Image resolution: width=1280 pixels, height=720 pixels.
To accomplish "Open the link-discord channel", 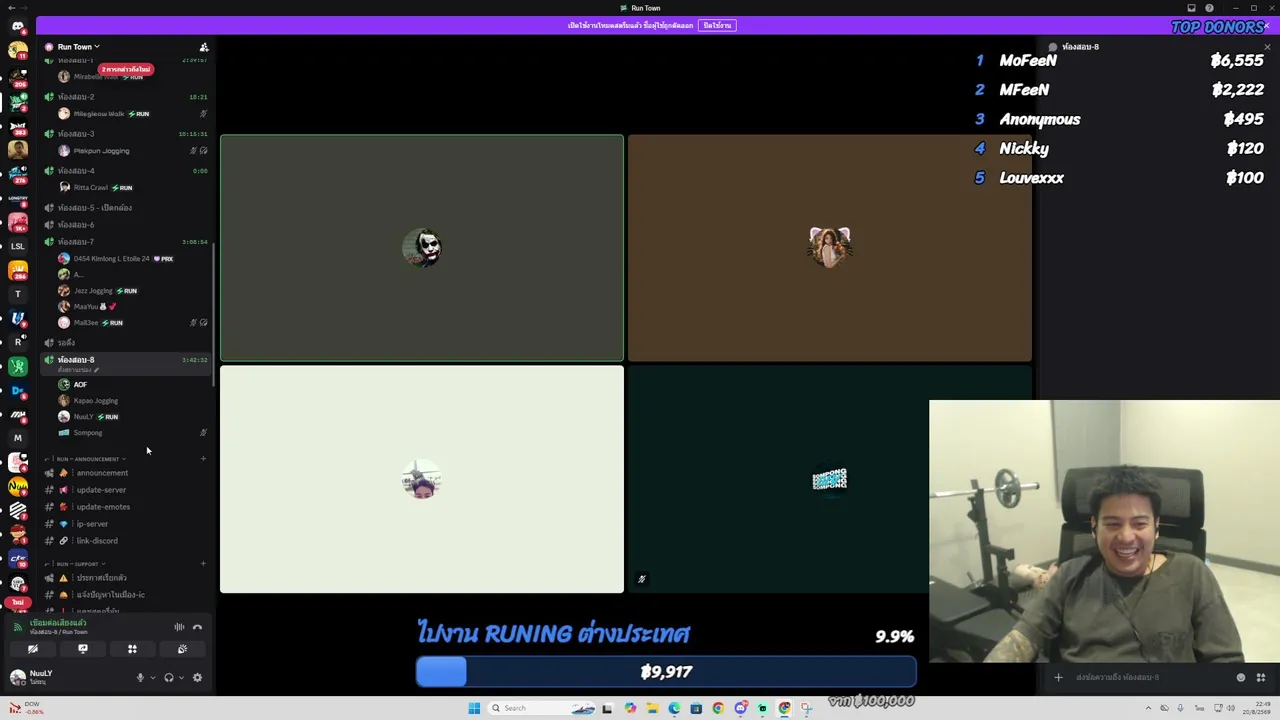I will (x=97, y=541).
